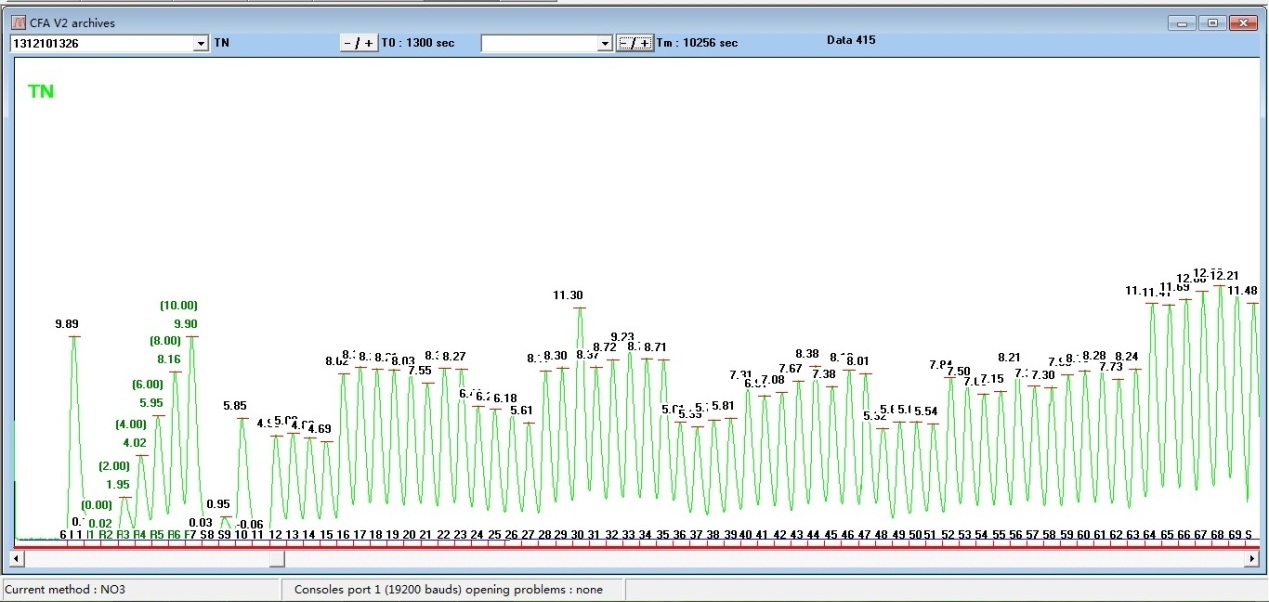The width and height of the screenshot is (1269, 602).
Task: Click the 0.95 peak label
Action: pyautogui.click(x=218, y=504)
